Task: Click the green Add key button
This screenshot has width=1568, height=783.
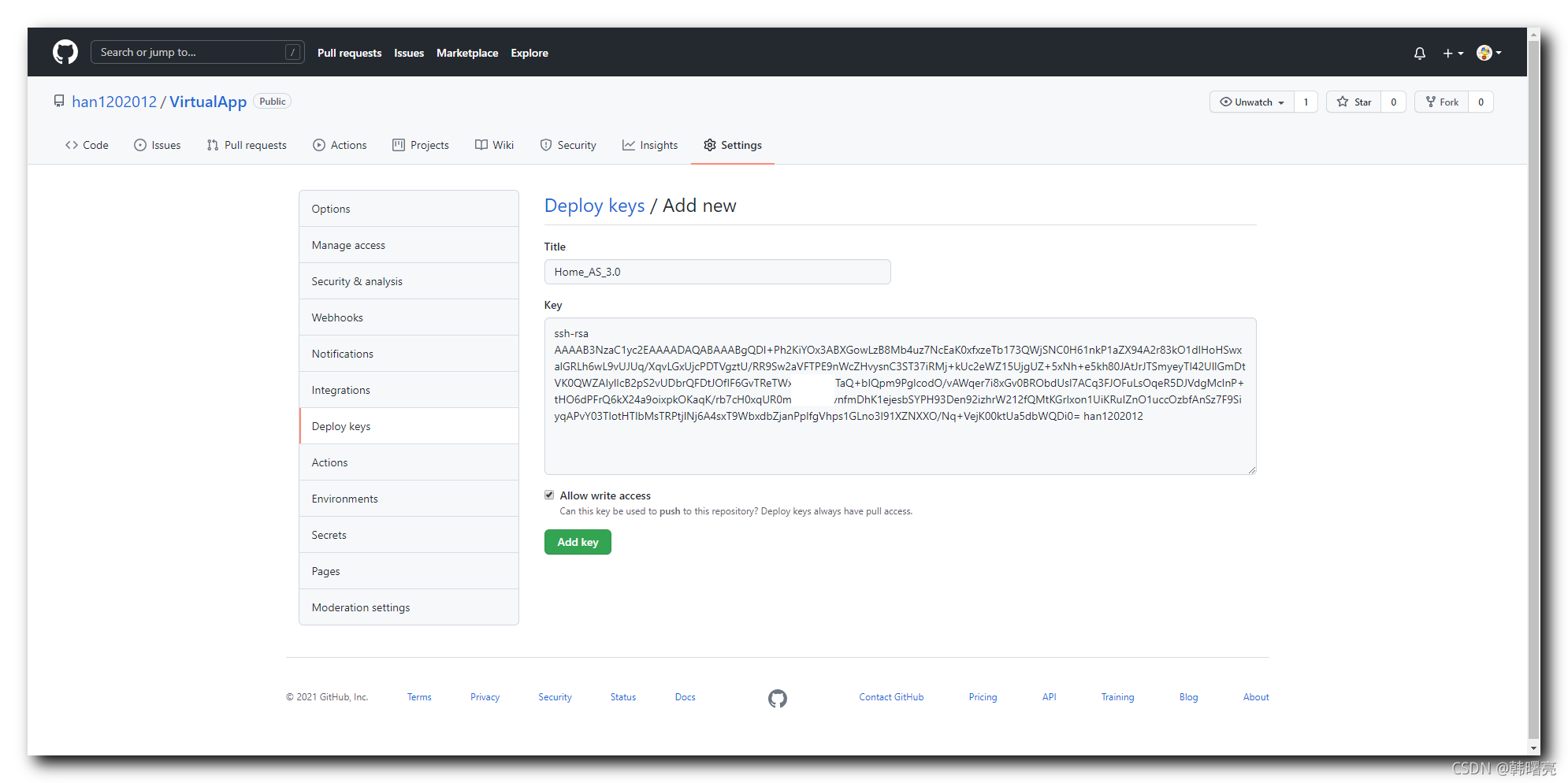Action: click(x=578, y=542)
